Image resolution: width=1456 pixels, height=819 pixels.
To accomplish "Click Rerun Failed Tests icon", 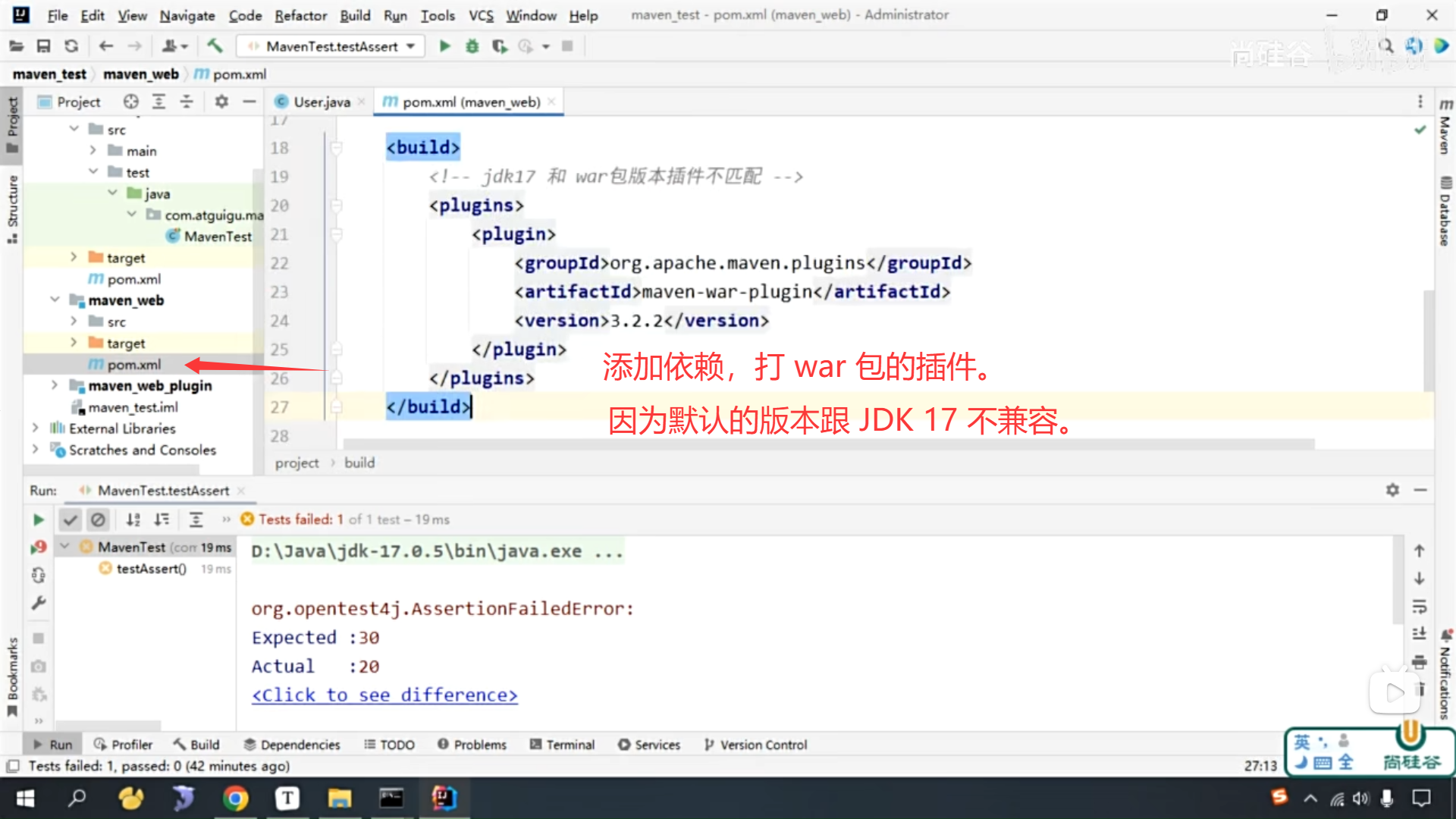I will pyautogui.click(x=39, y=548).
